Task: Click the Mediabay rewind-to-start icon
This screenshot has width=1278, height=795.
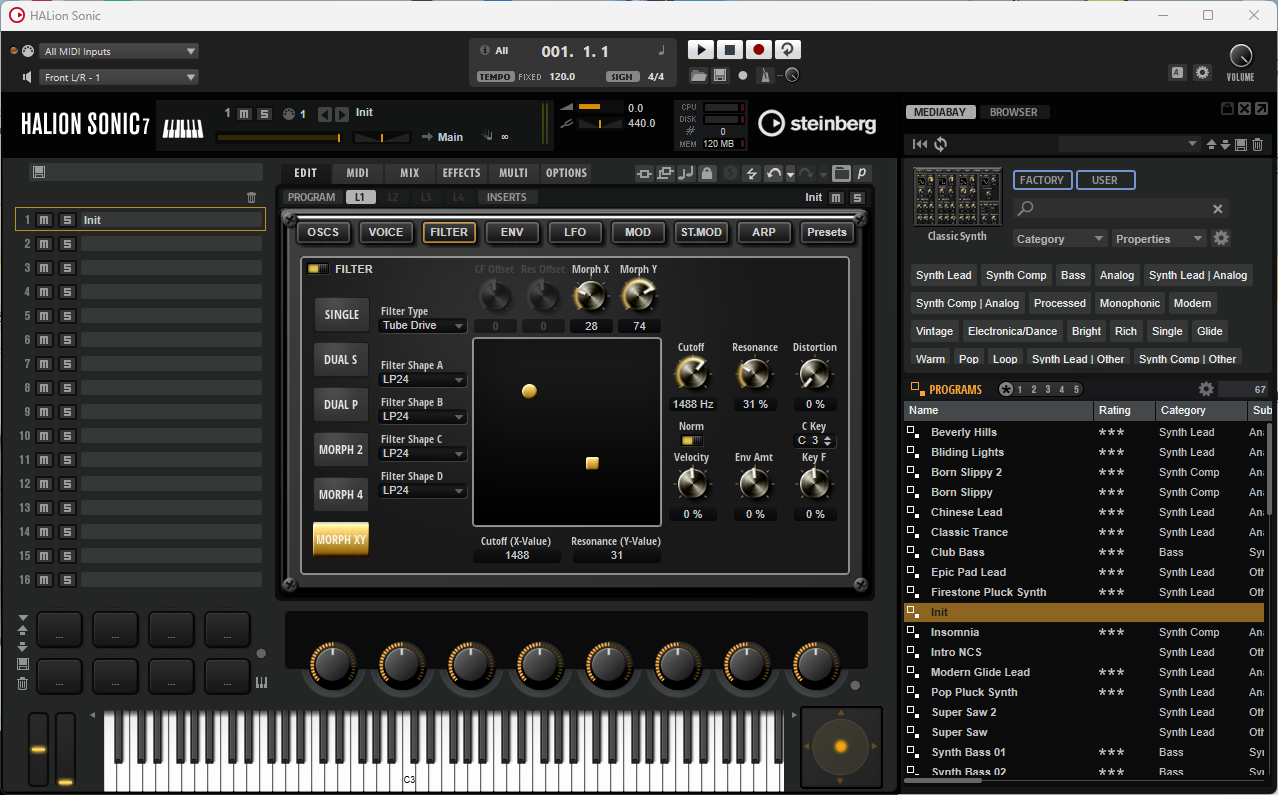Action: [x=920, y=144]
